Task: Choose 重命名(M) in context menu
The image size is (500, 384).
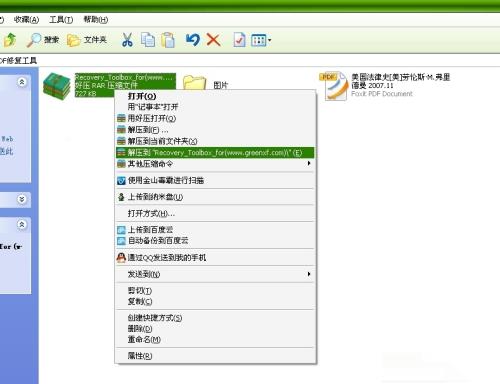Action: 215,339
